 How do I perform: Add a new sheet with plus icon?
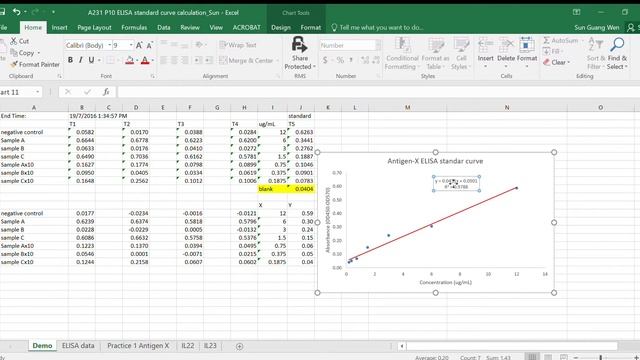239,346
